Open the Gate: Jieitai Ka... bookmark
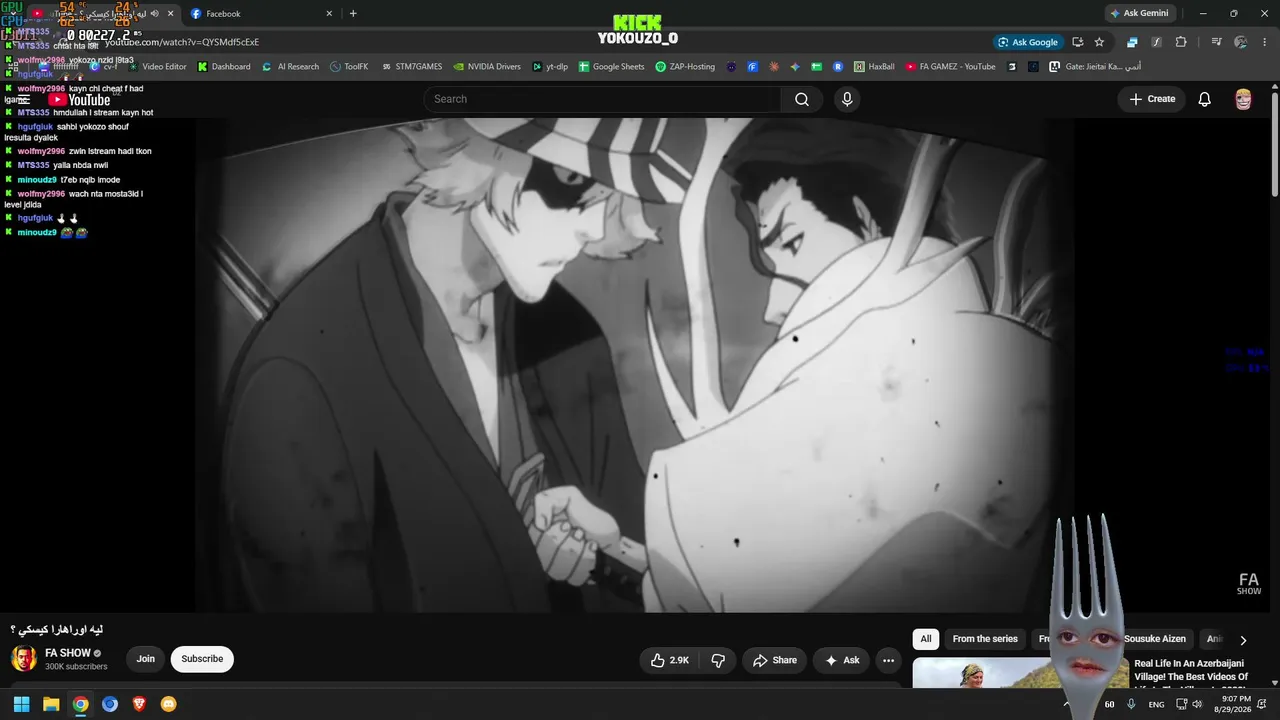1280x720 pixels. point(1095,67)
